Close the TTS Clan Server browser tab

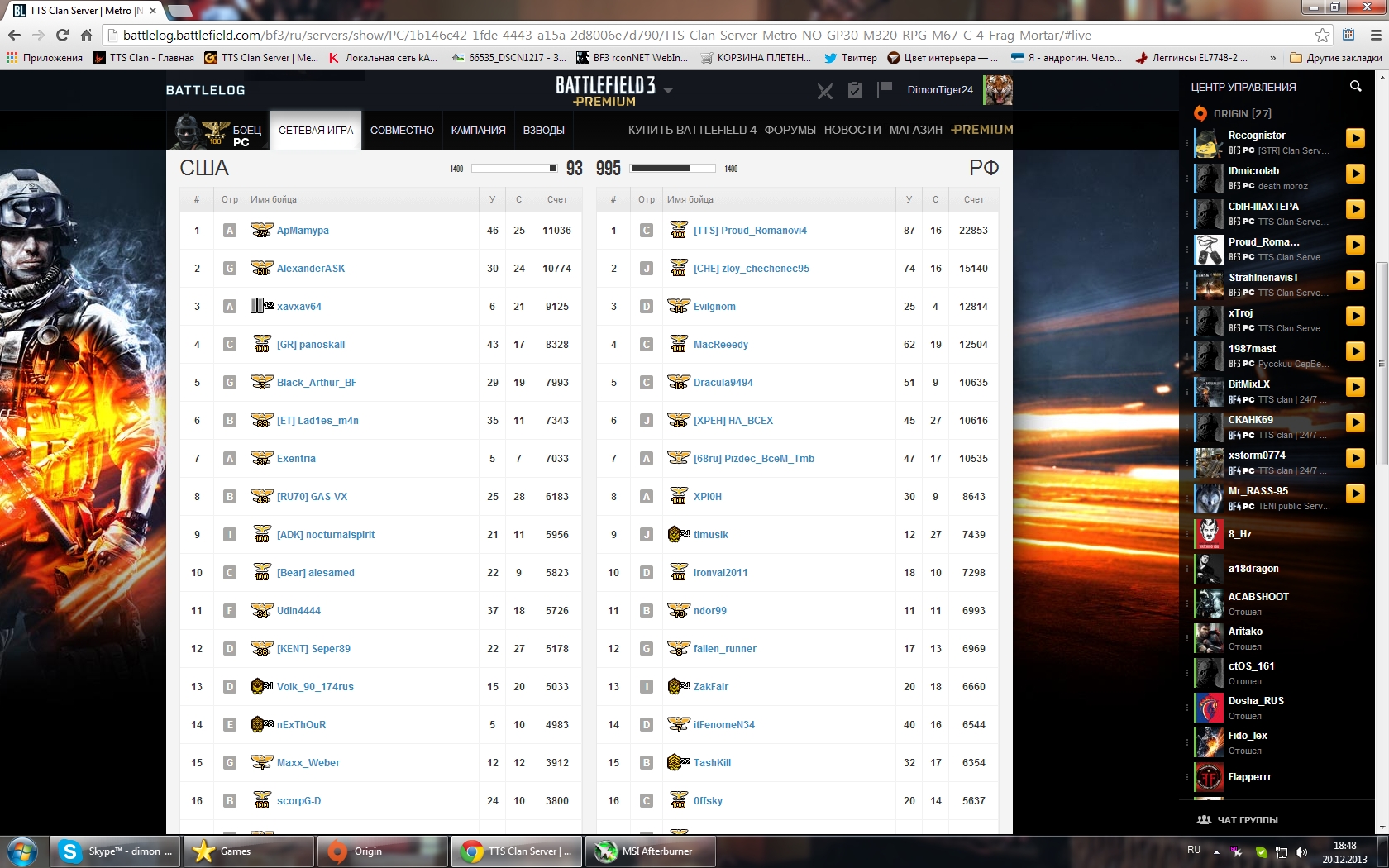pos(153,11)
